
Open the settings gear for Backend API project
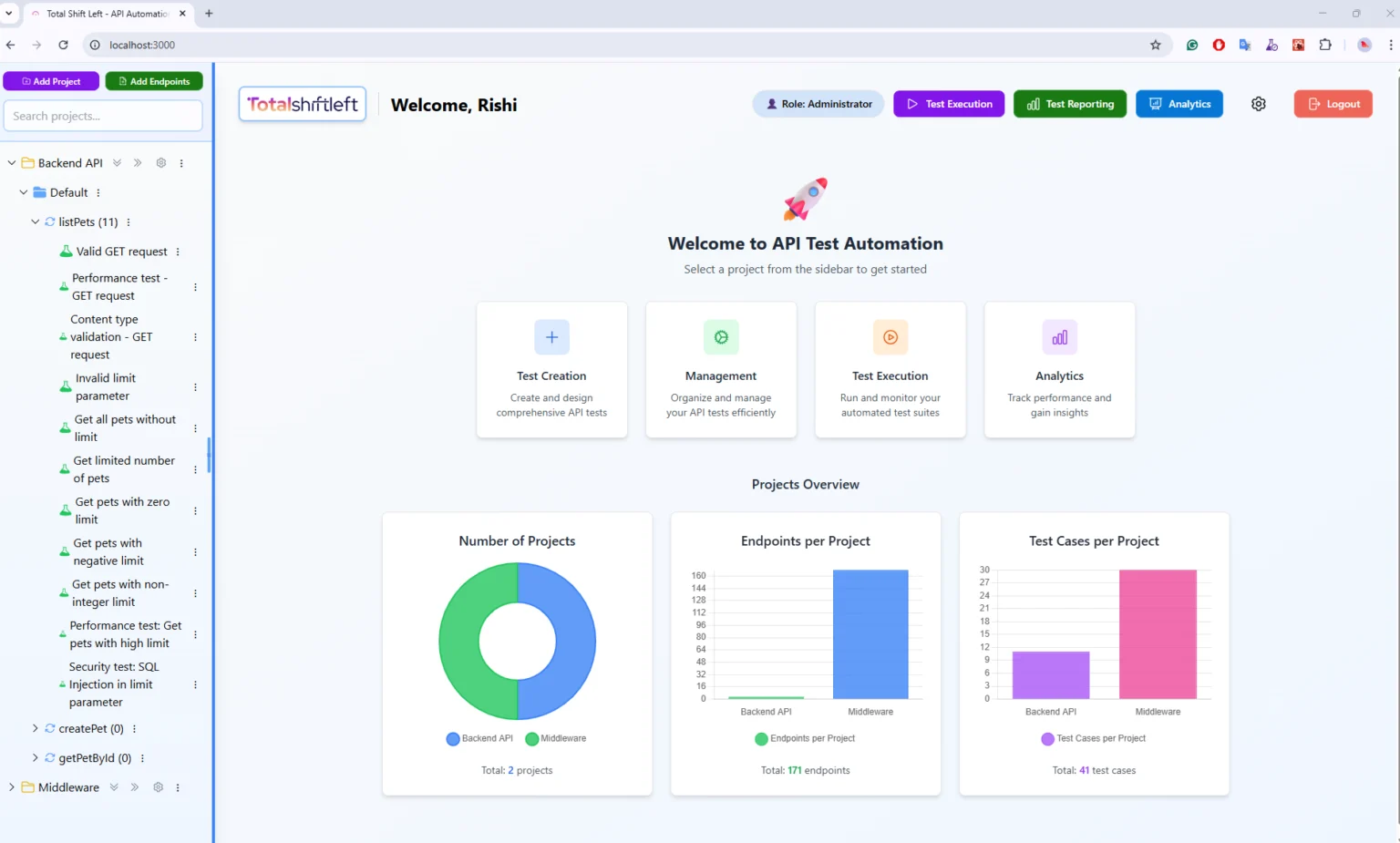(161, 162)
